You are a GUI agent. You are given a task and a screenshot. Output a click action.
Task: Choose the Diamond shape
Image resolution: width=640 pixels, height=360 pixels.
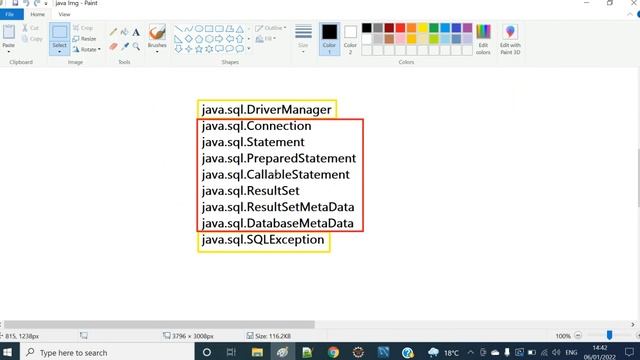189,39
